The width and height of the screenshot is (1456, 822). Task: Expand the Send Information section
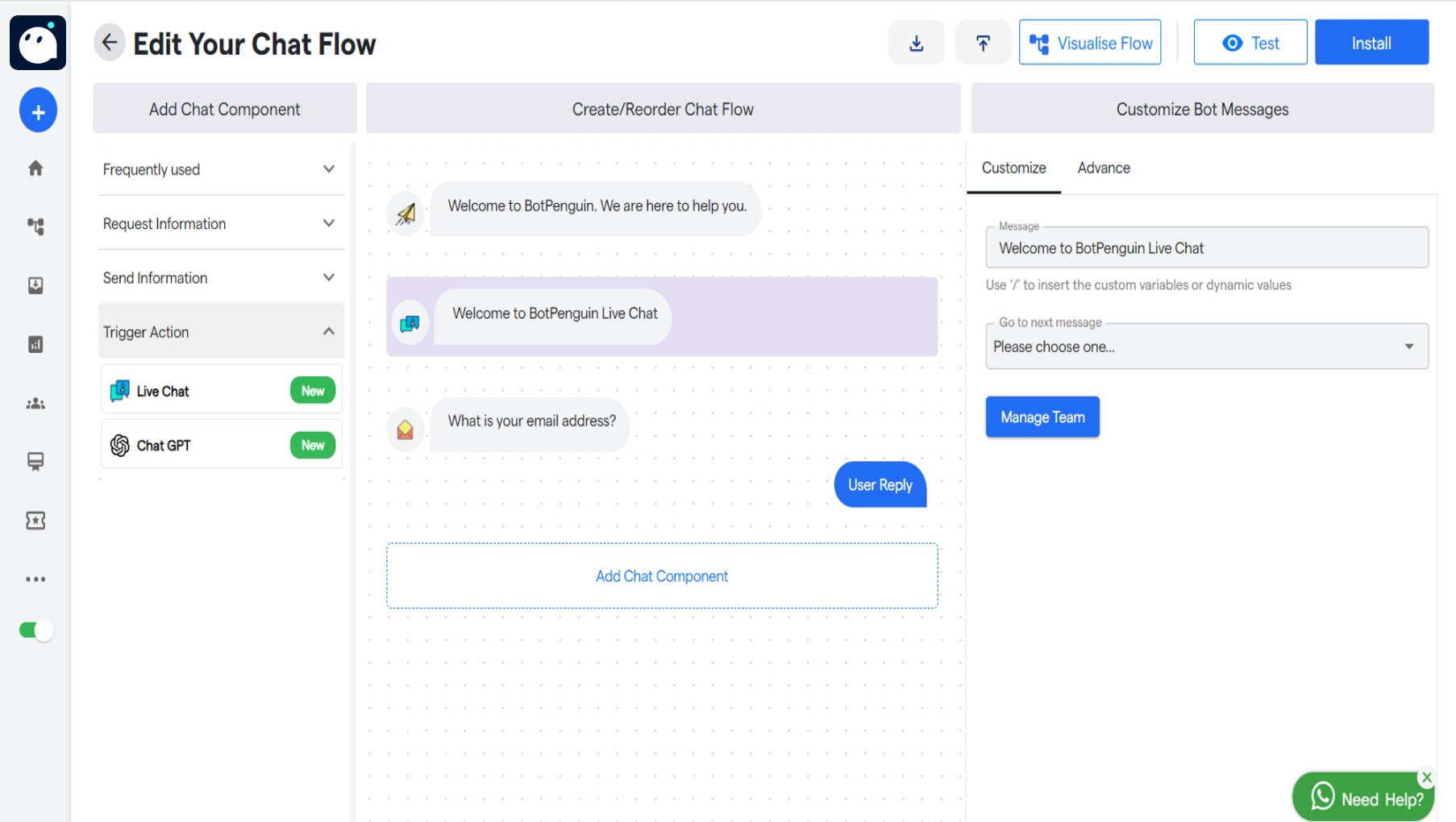pos(221,277)
